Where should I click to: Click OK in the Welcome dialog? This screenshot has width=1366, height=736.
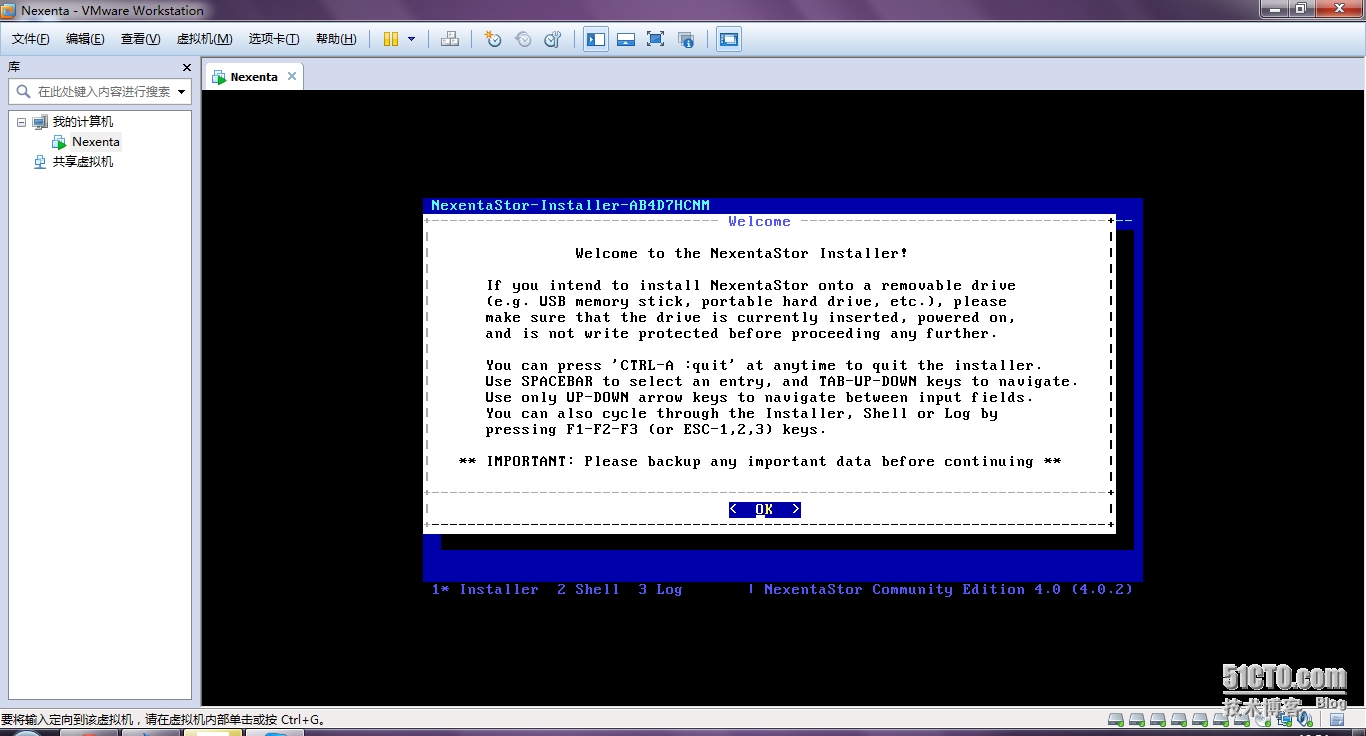765,509
